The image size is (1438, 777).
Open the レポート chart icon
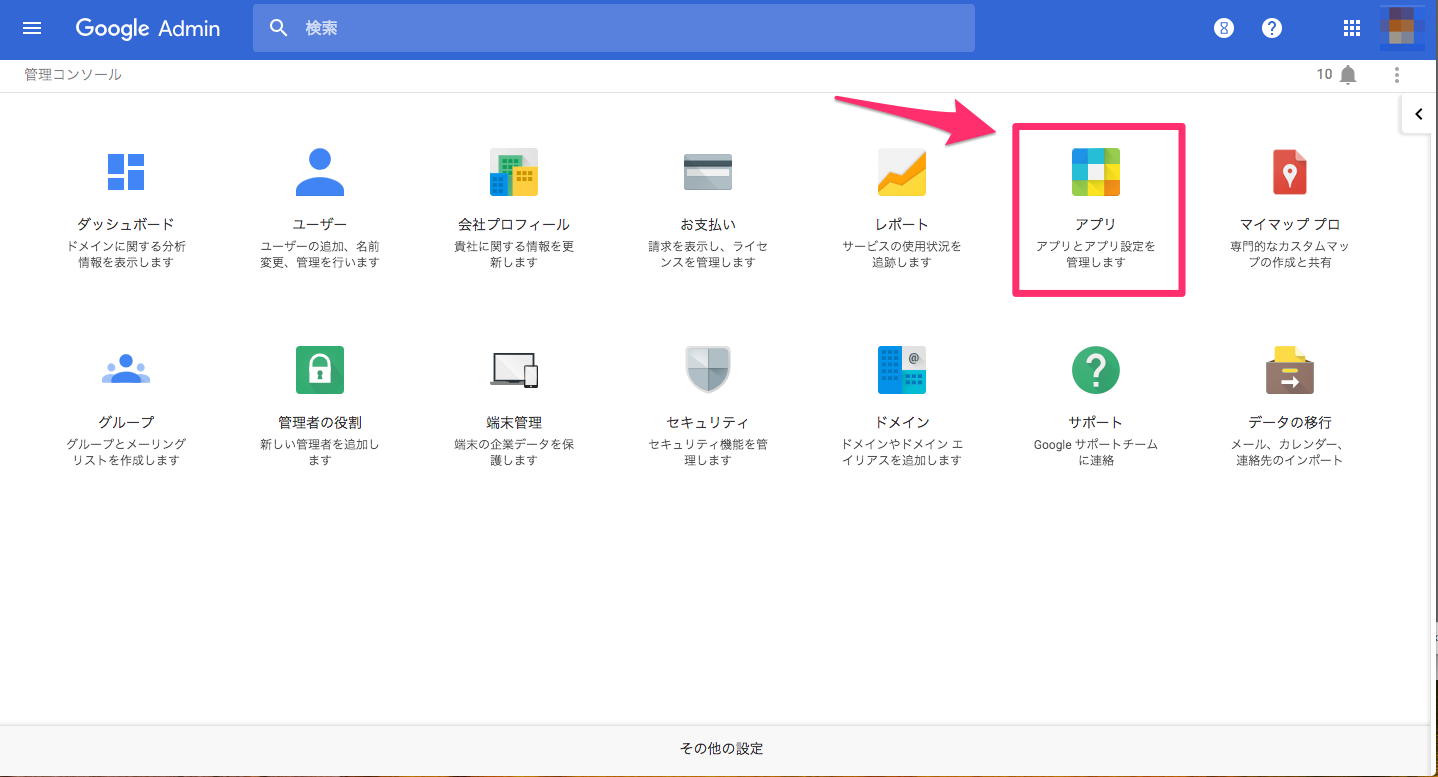coord(902,172)
